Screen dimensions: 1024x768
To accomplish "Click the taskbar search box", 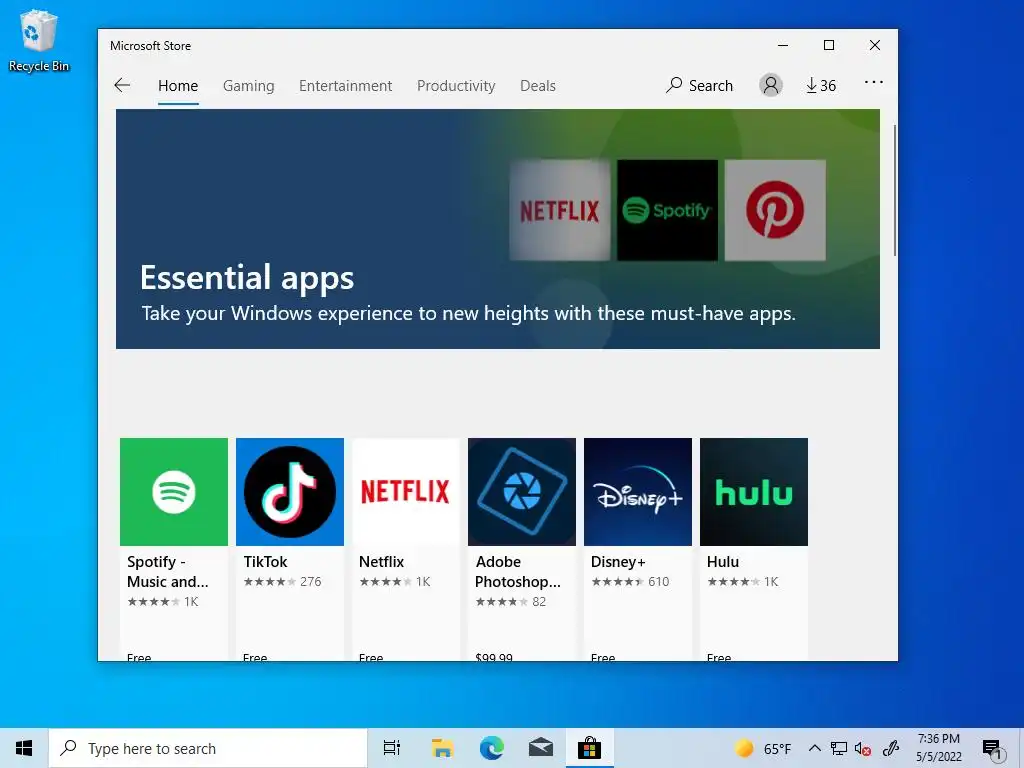I will click(208, 748).
